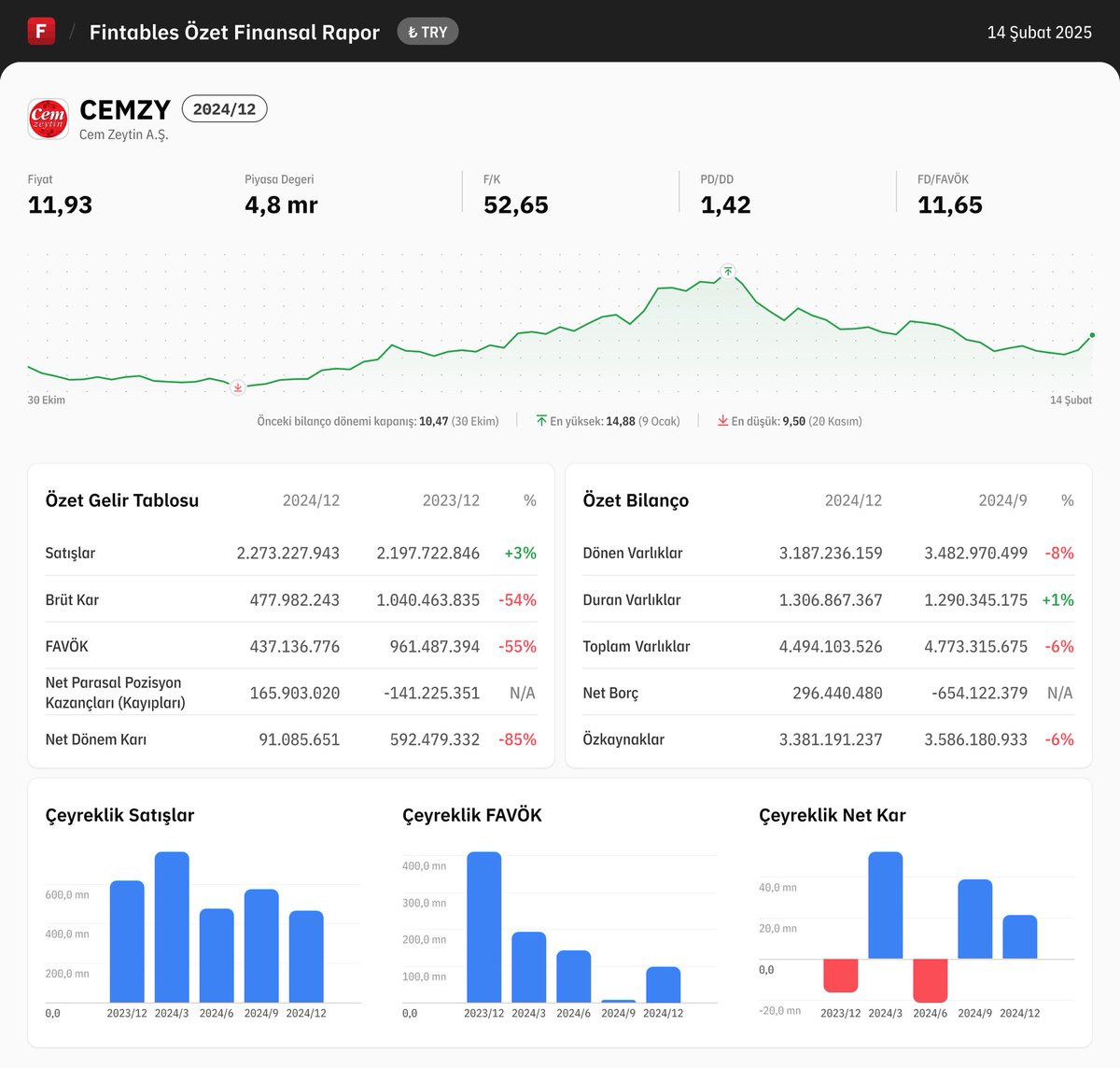The width and height of the screenshot is (1120, 1068).
Task: Click the Duran Varlıklar +1% change
Action: (1058, 599)
